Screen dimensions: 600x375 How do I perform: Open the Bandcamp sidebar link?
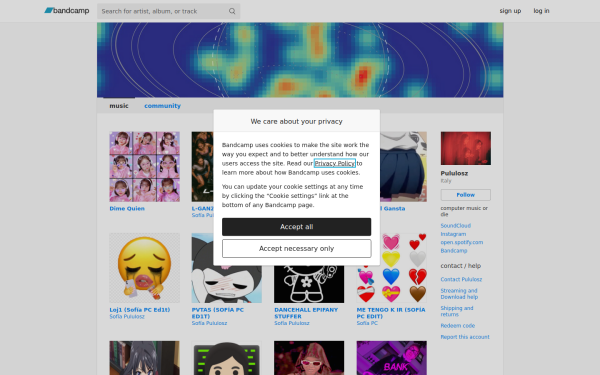[454, 251]
